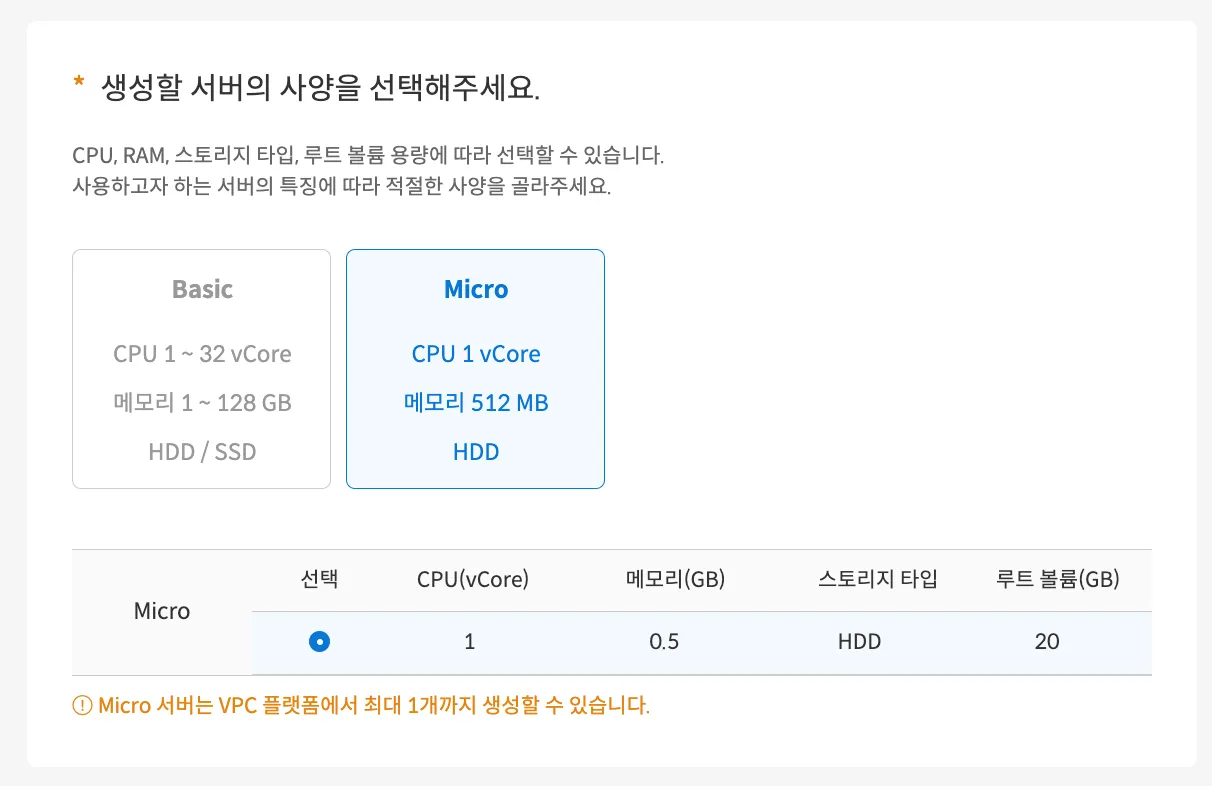Click the root volume value 20
The height and width of the screenshot is (786, 1212).
coord(1047,642)
